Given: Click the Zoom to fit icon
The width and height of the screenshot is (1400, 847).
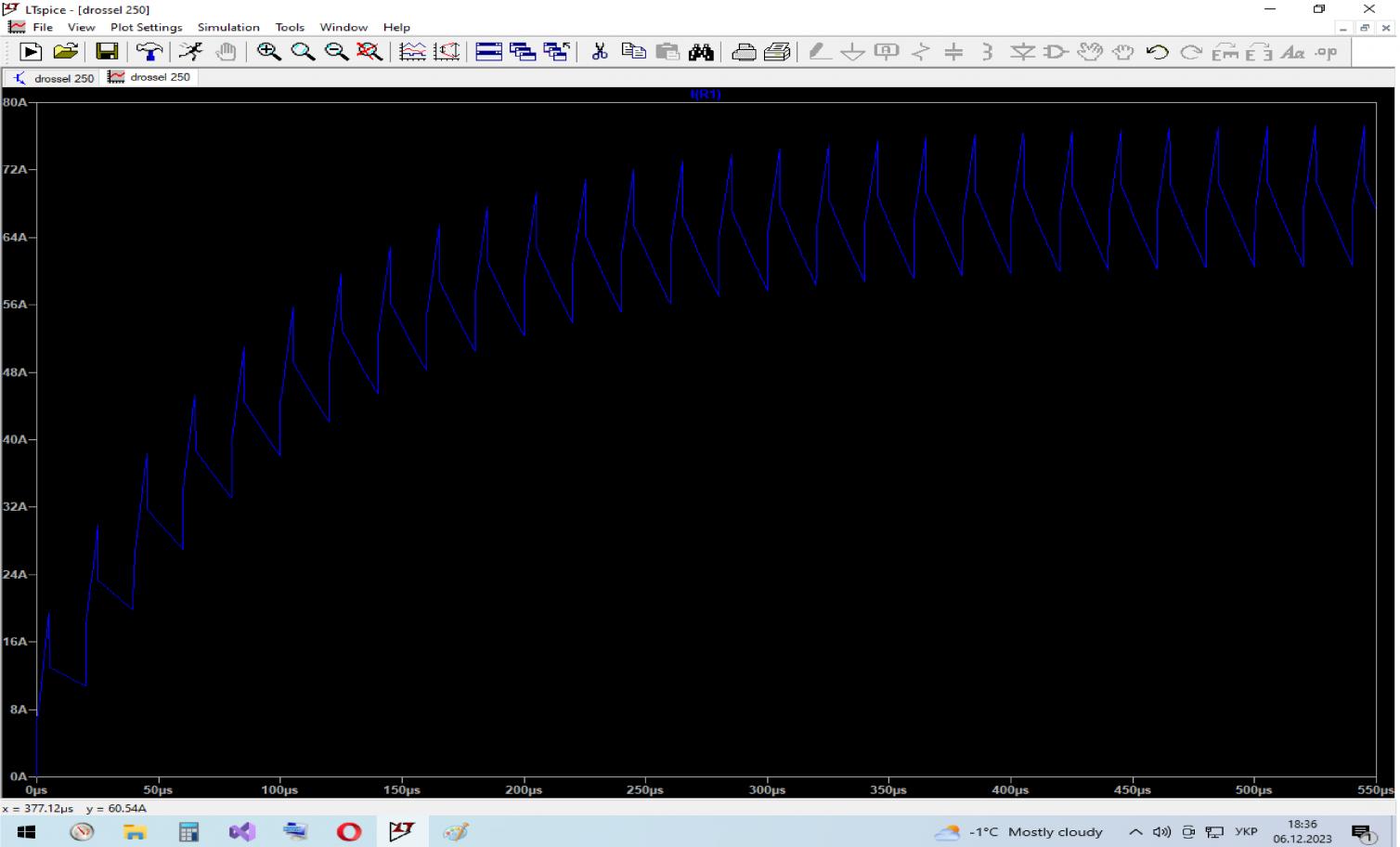Looking at the screenshot, I should click(x=369, y=52).
